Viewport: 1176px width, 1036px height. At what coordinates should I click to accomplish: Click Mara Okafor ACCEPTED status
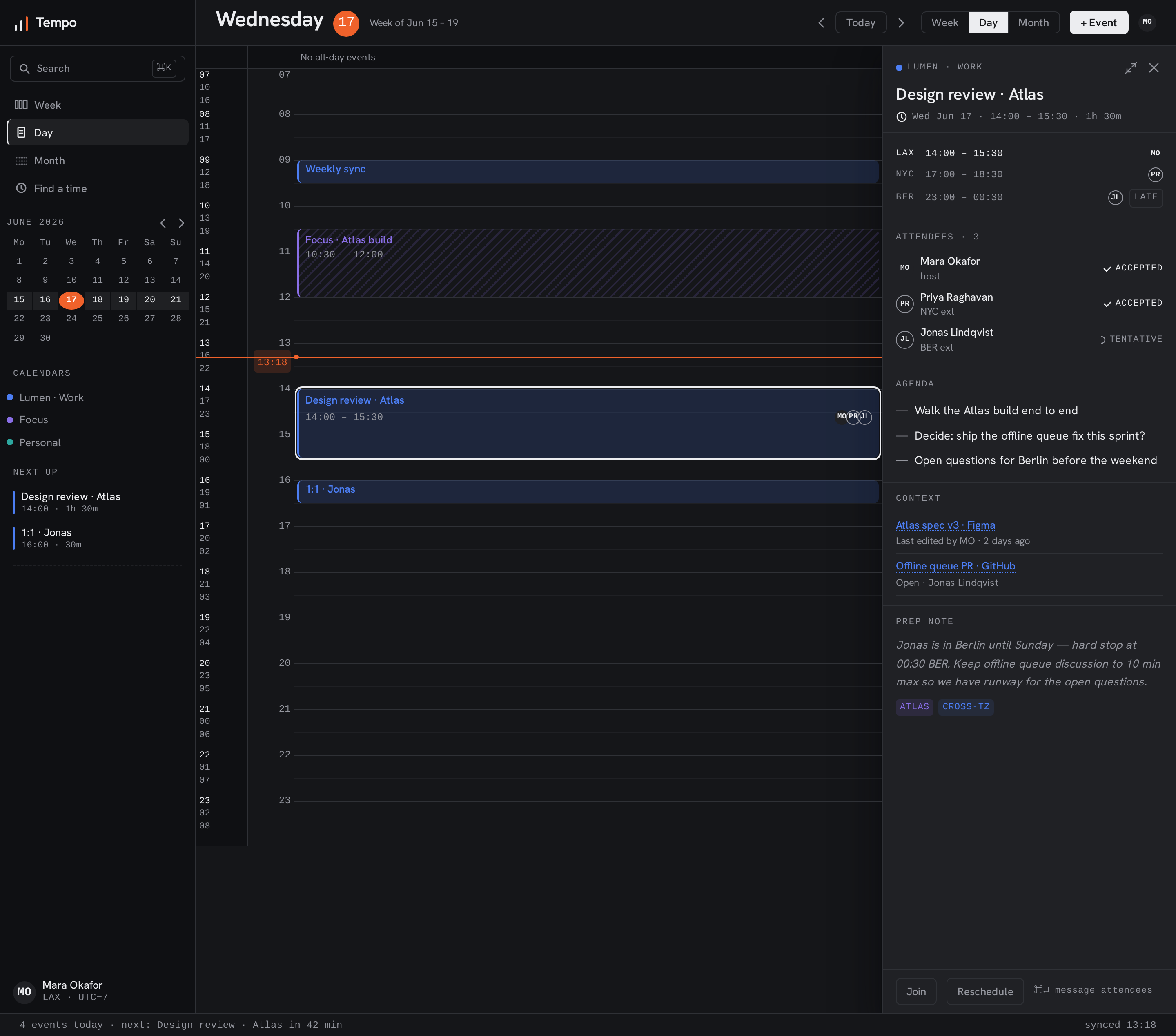[x=1132, y=268]
